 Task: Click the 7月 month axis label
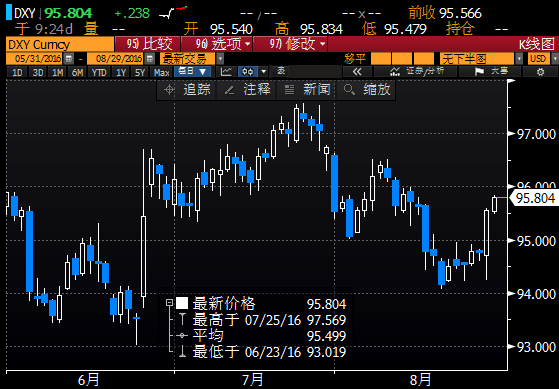pos(253,380)
